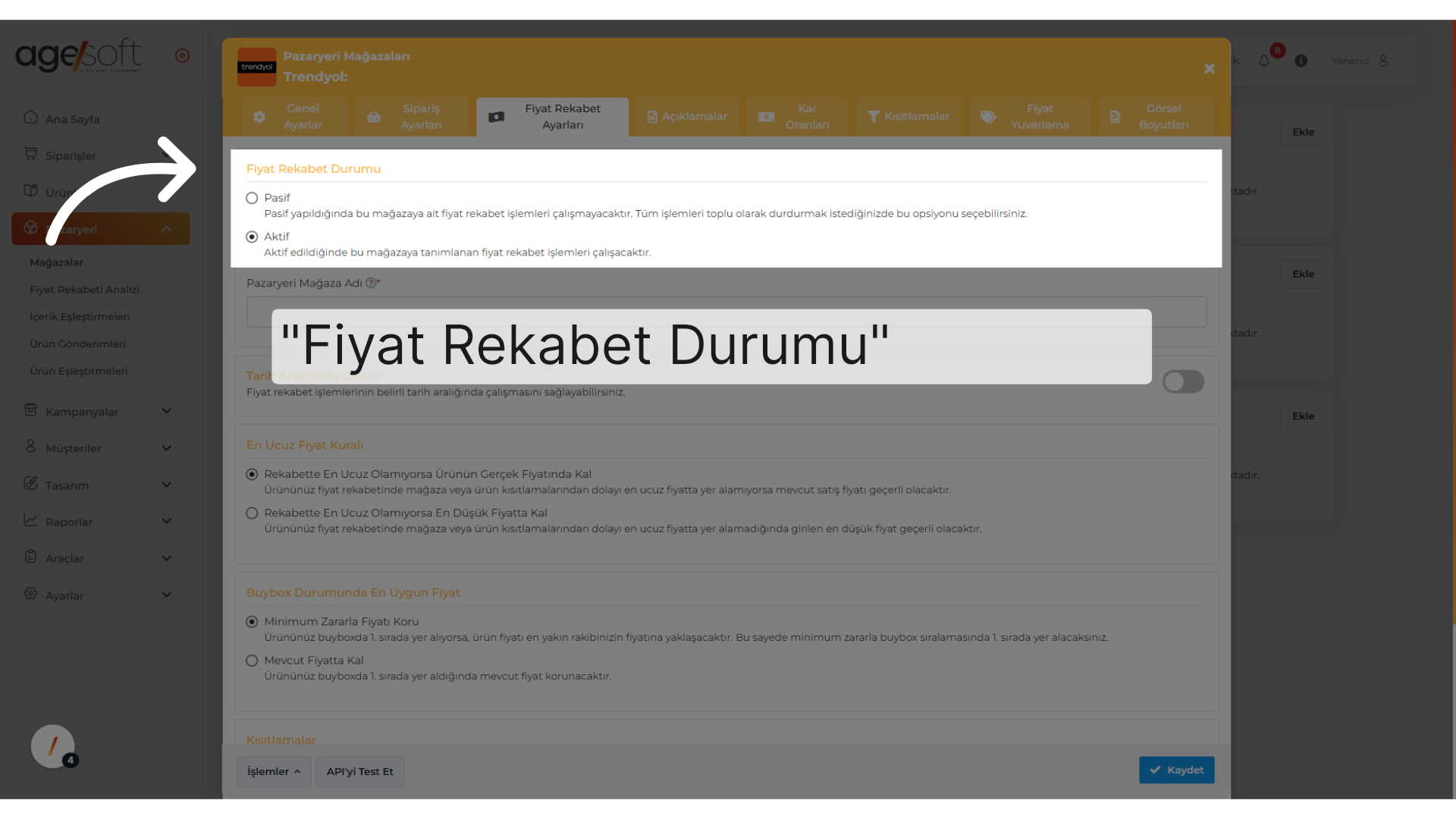
Task: Select Minimum Zararla Fiyatı Koru option
Action: (252, 622)
